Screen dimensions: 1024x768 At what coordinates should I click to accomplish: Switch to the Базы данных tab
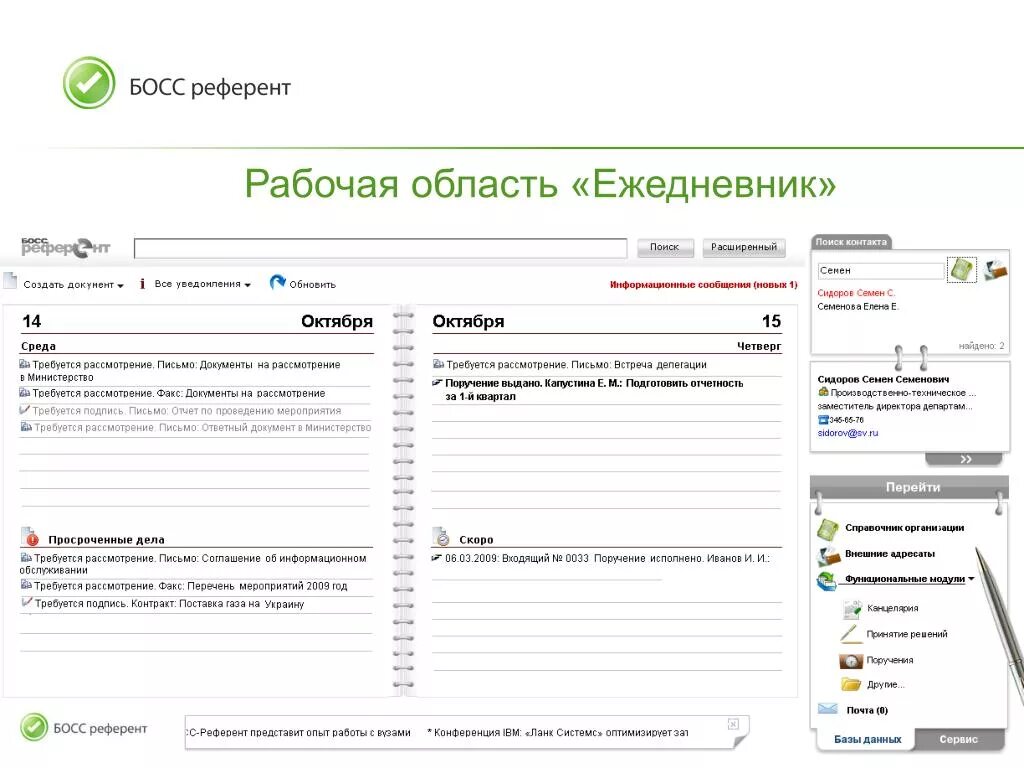867,739
